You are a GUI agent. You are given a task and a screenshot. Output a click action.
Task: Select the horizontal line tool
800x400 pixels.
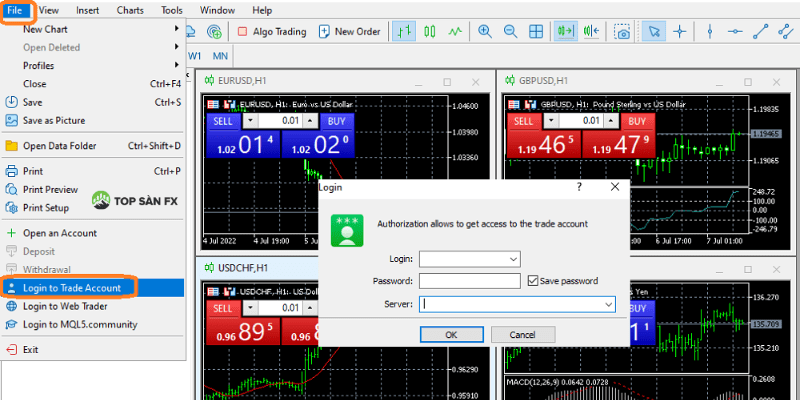pos(735,32)
